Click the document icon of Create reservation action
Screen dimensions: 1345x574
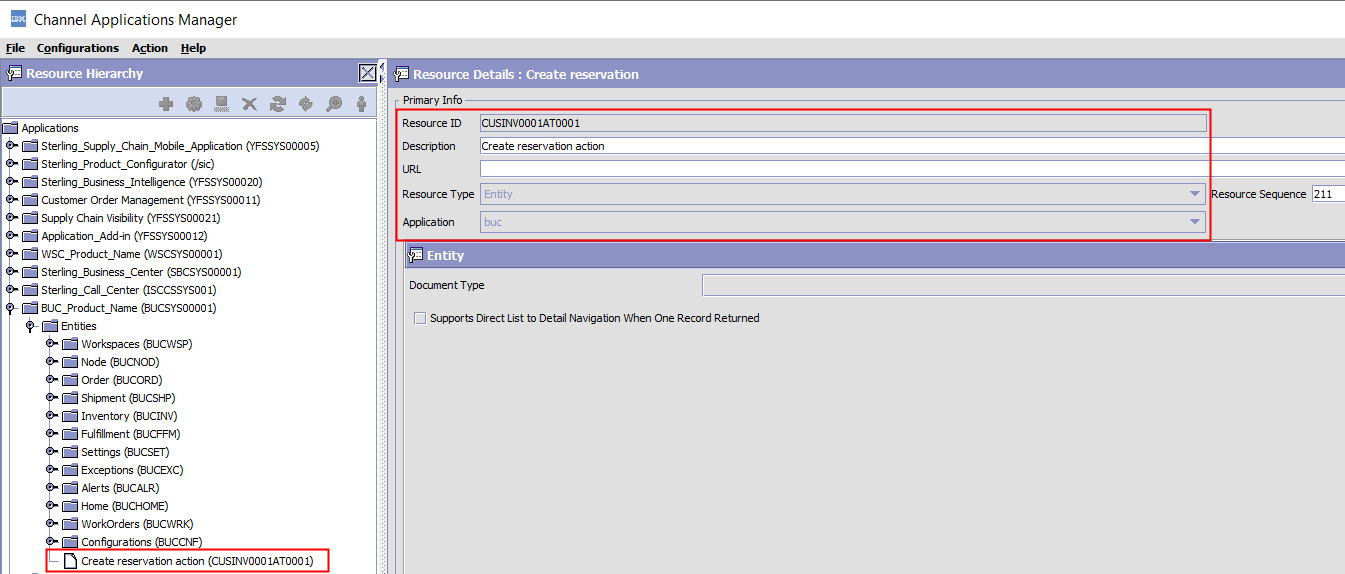tap(71, 561)
